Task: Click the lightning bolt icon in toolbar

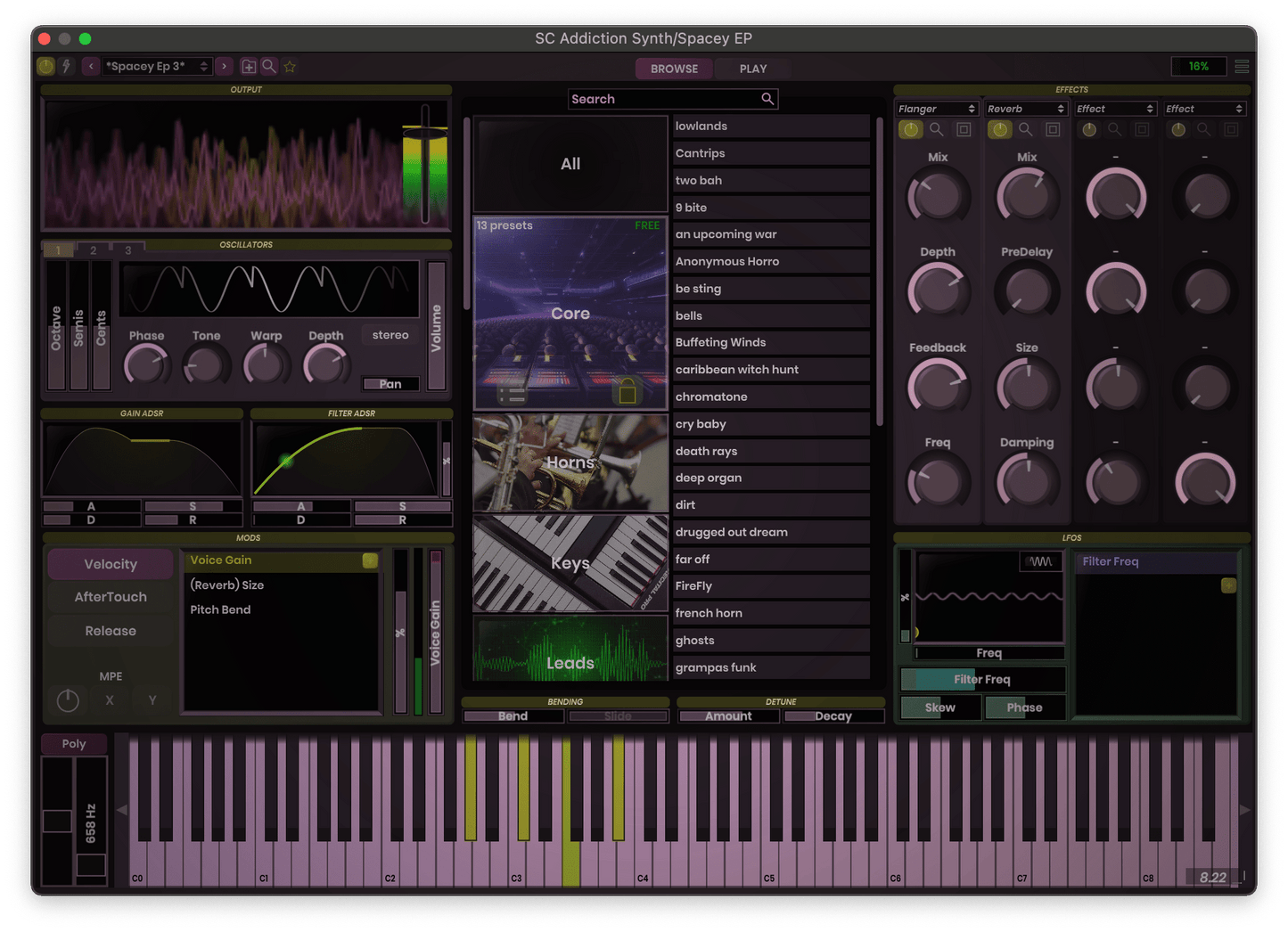Action: (x=67, y=66)
